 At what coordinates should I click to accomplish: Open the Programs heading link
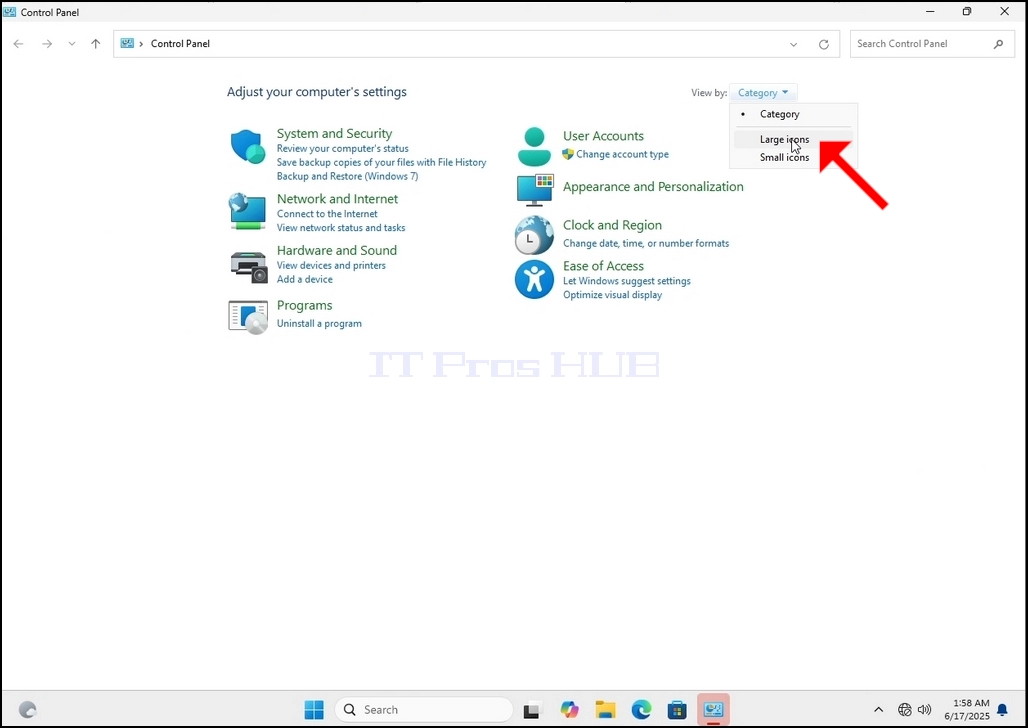[304, 306]
